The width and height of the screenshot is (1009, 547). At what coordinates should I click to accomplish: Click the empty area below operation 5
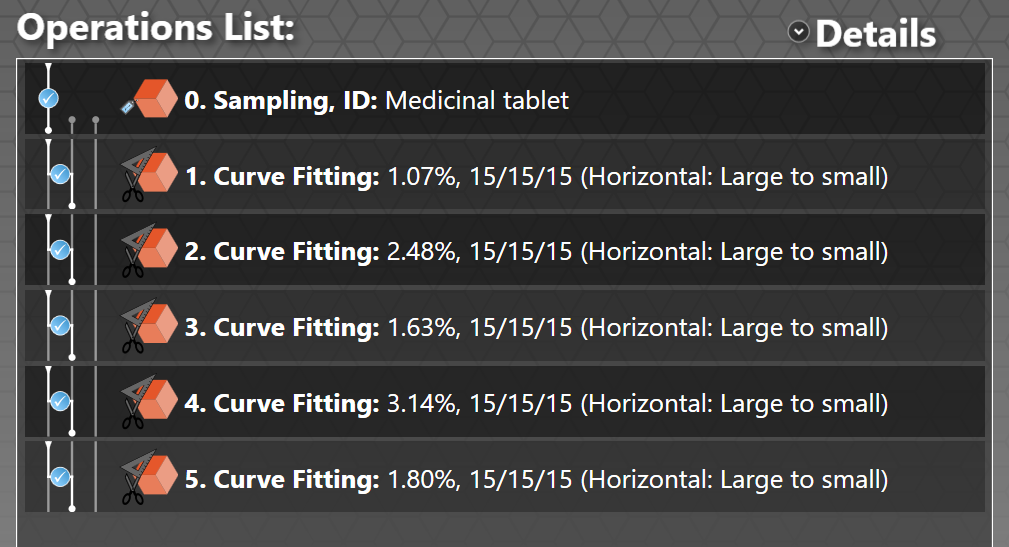point(504,530)
